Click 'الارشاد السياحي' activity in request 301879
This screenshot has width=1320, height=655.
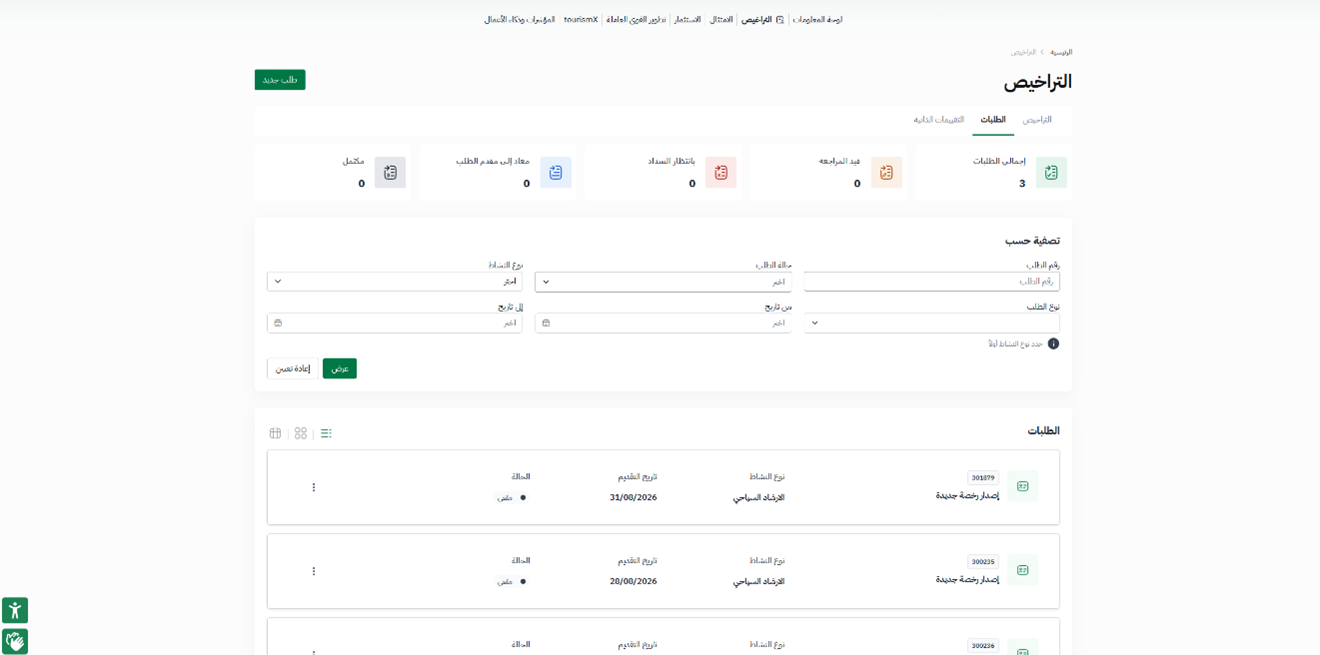759,497
